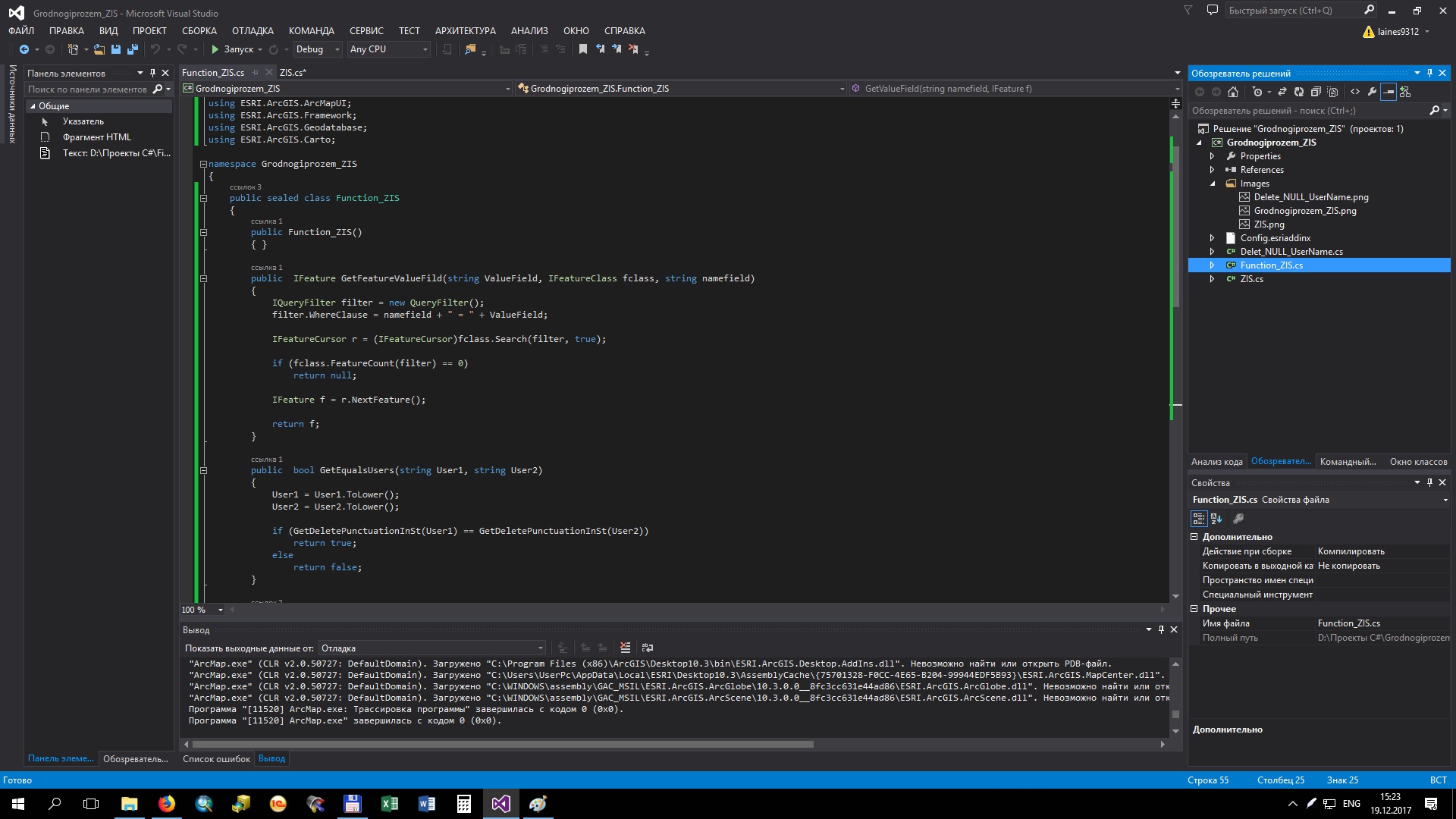Click the View Code angle-brackets icon

pos(1355,92)
